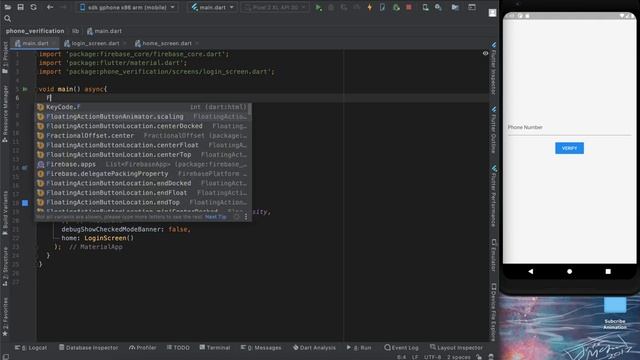640x360 pixels.
Task: Click the UTF-8 encoding status entry
Action: tap(432, 357)
